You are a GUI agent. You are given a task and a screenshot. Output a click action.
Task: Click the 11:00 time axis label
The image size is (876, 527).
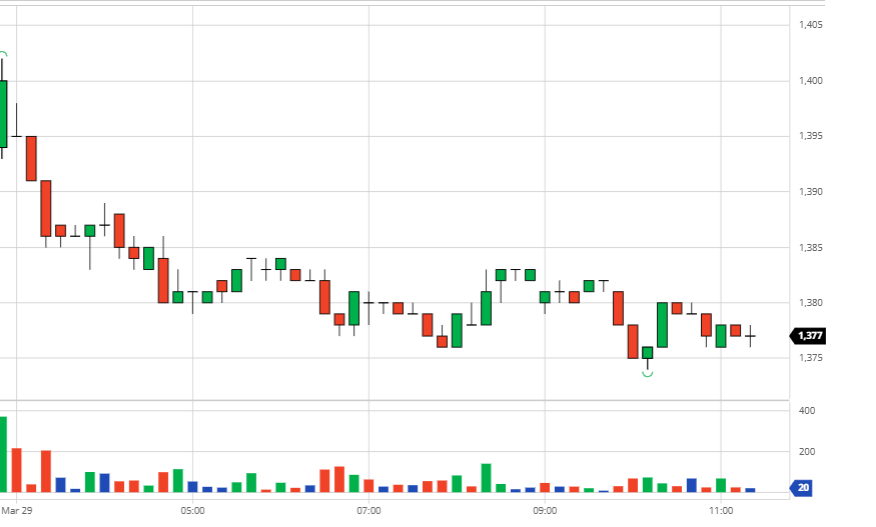(x=721, y=510)
